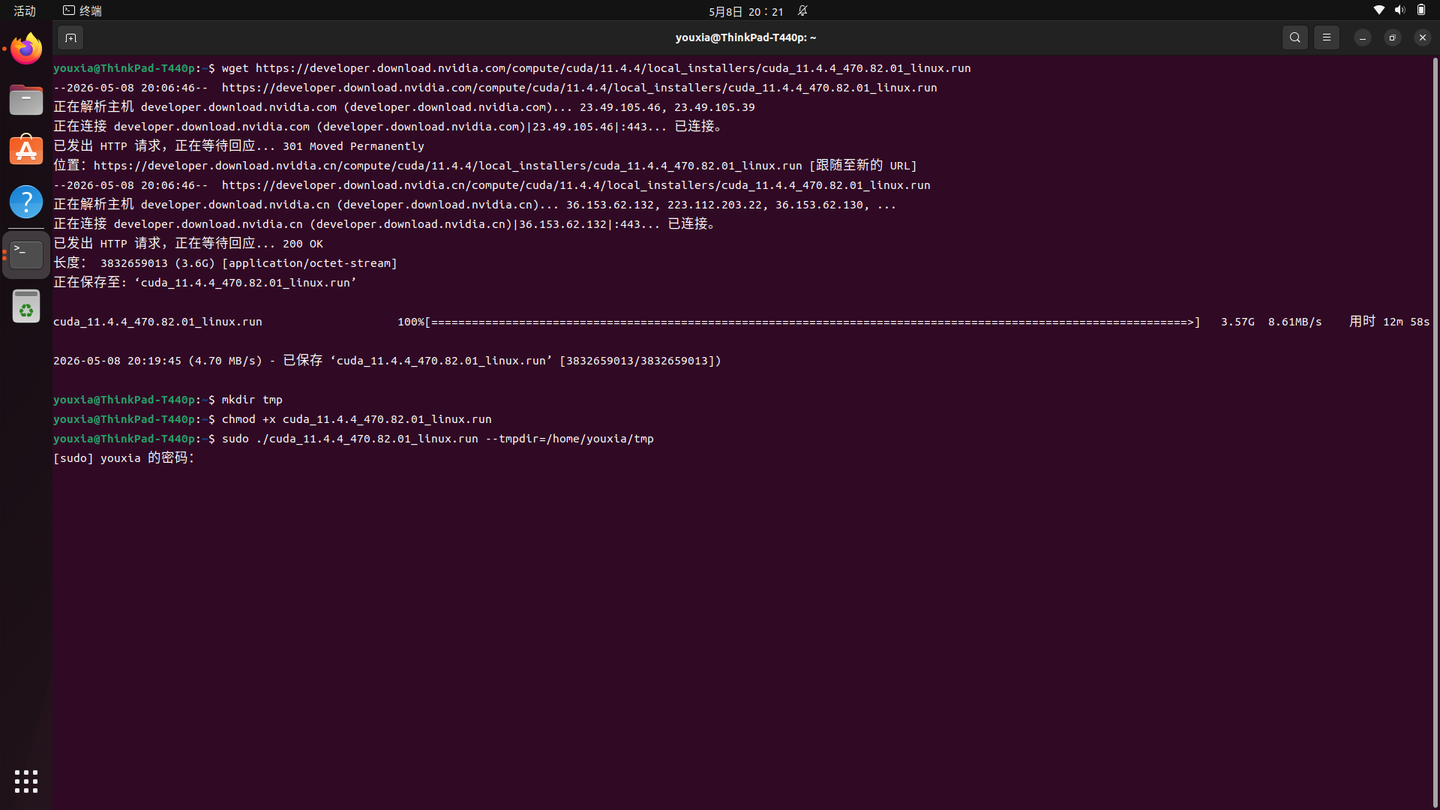The height and width of the screenshot is (810, 1440).
Task: Click the nvidia.cn redirect URL after 位置
Action: coord(448,166)
